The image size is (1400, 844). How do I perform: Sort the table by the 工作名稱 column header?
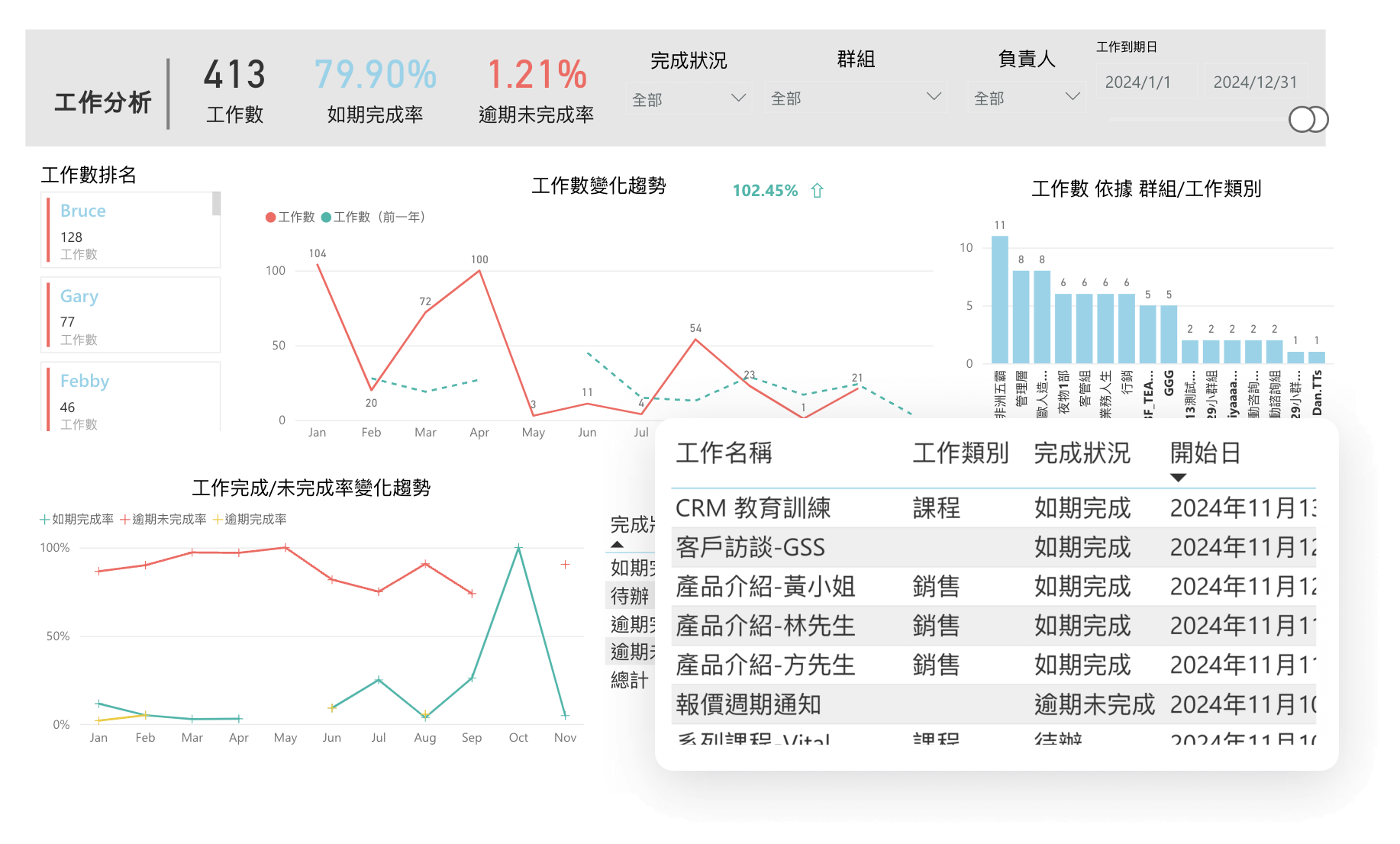click(x=724, y=453)
